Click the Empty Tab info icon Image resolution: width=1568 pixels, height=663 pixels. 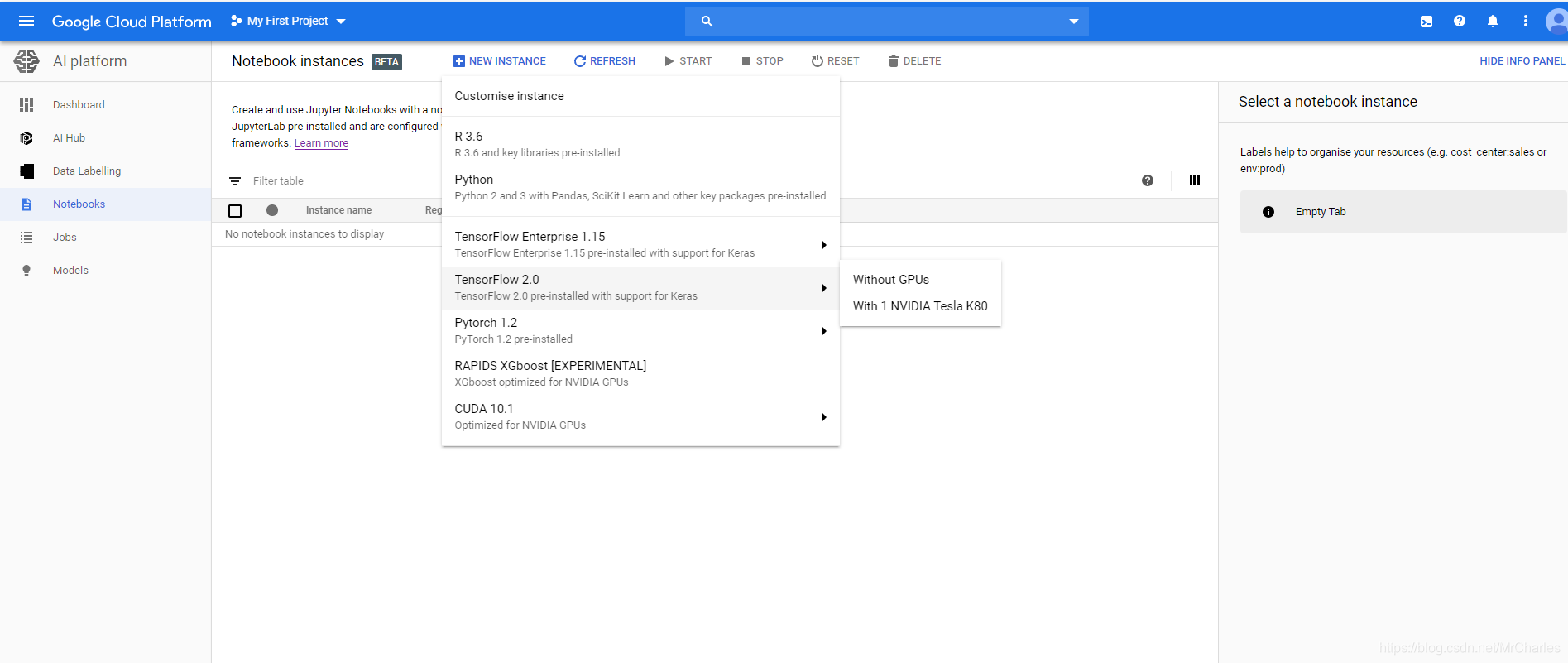pyautogui.click(x=1268, y=212)
